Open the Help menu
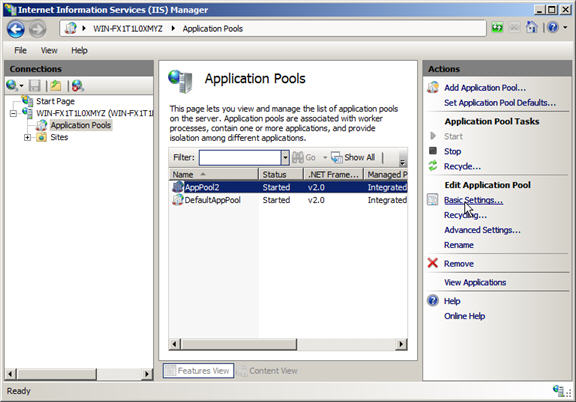The image size is (576, 402). tap(79, 50)
